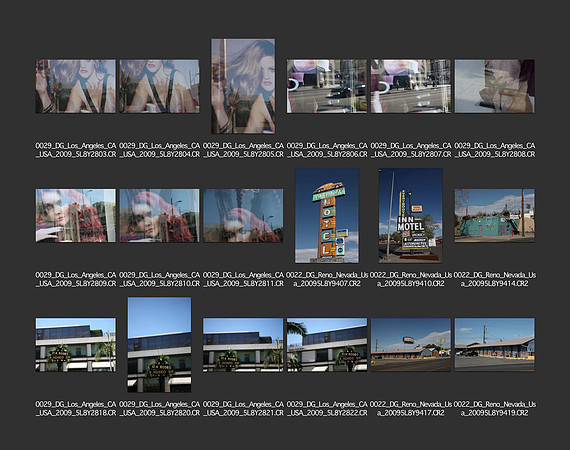
Task: Open Inn Motel sign thumbnail 5L8Y9410
Action: point(411,215)
